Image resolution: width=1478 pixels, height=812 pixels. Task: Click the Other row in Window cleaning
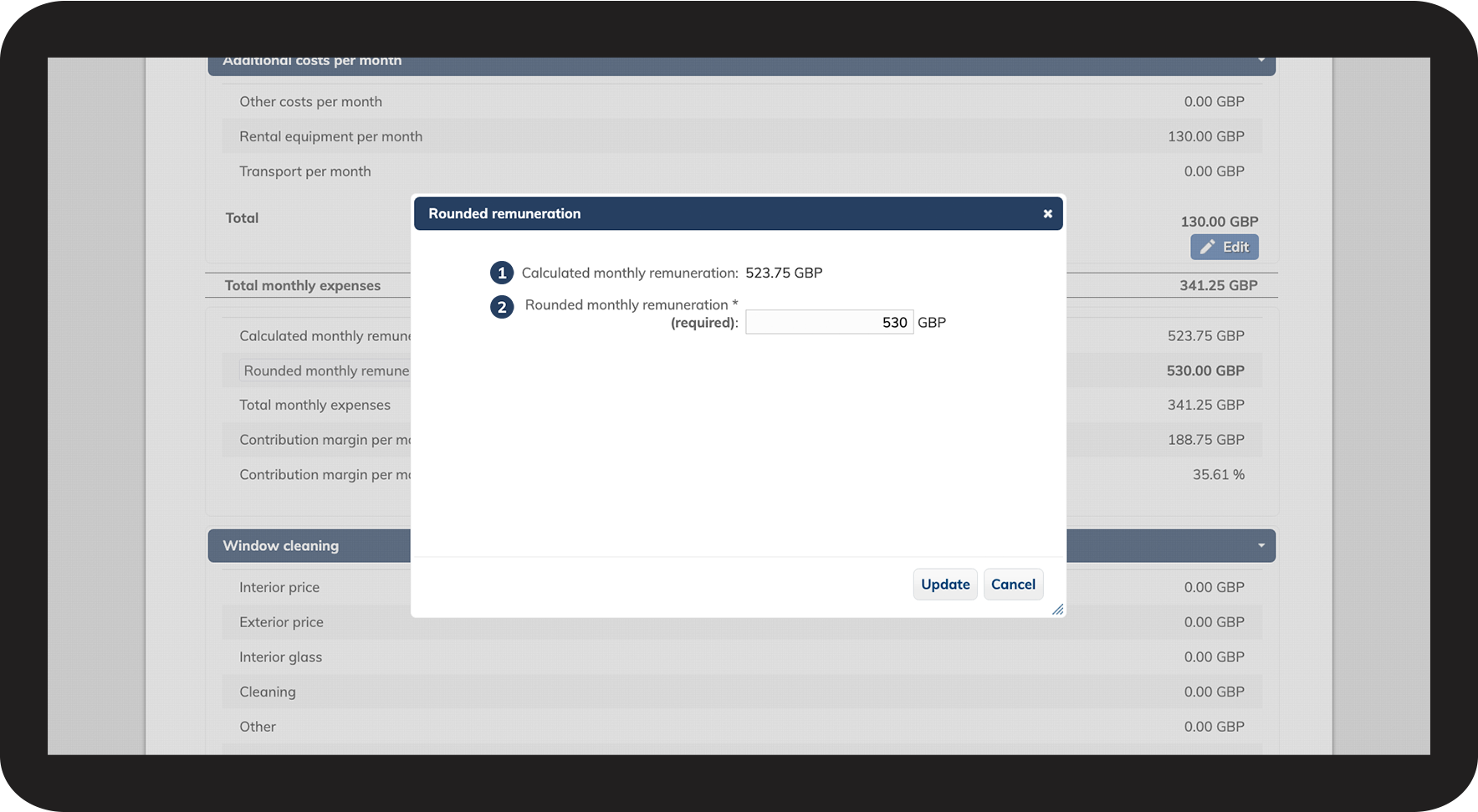(x=742, y=727)
